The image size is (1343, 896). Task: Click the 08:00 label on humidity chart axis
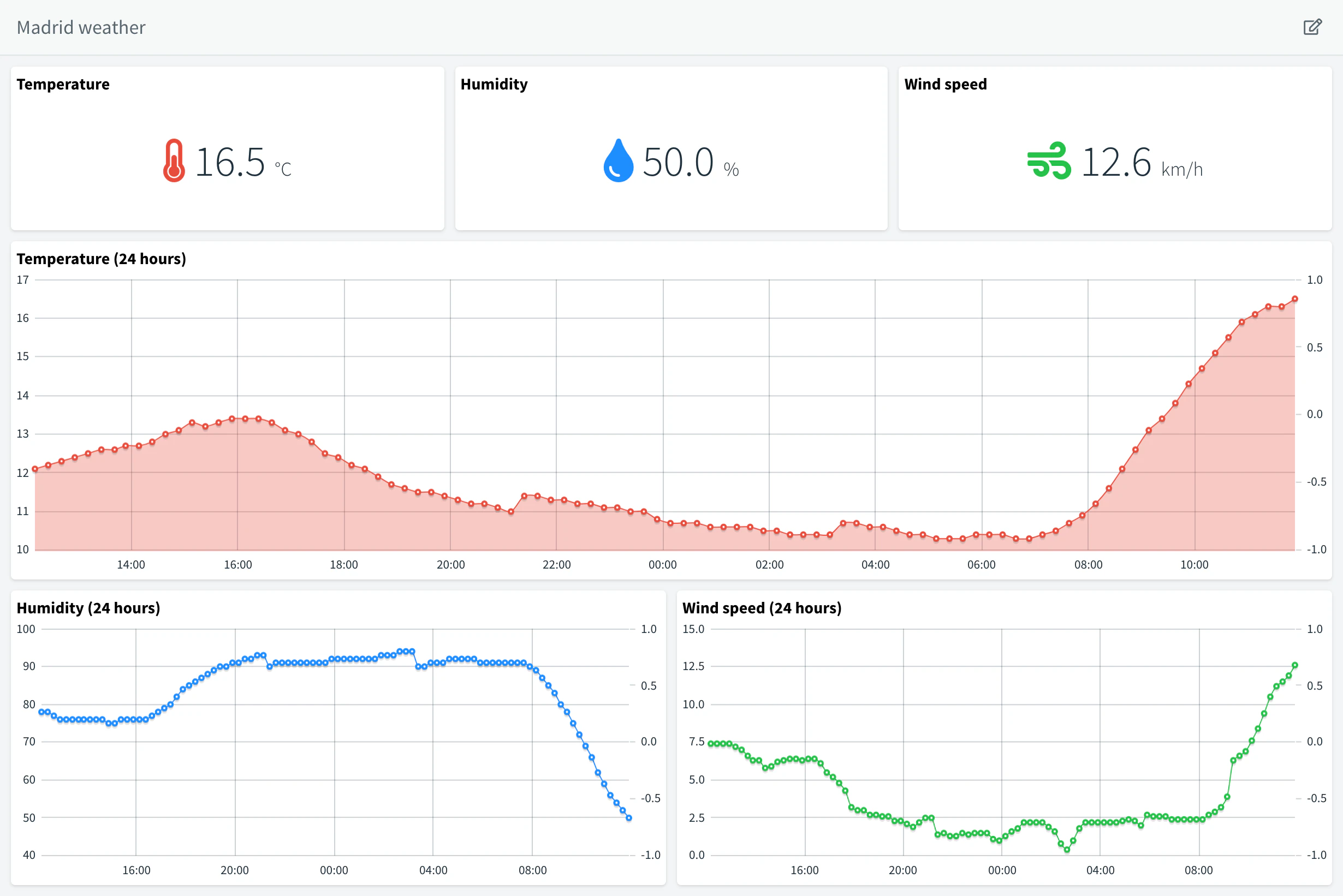click(532, 870)
